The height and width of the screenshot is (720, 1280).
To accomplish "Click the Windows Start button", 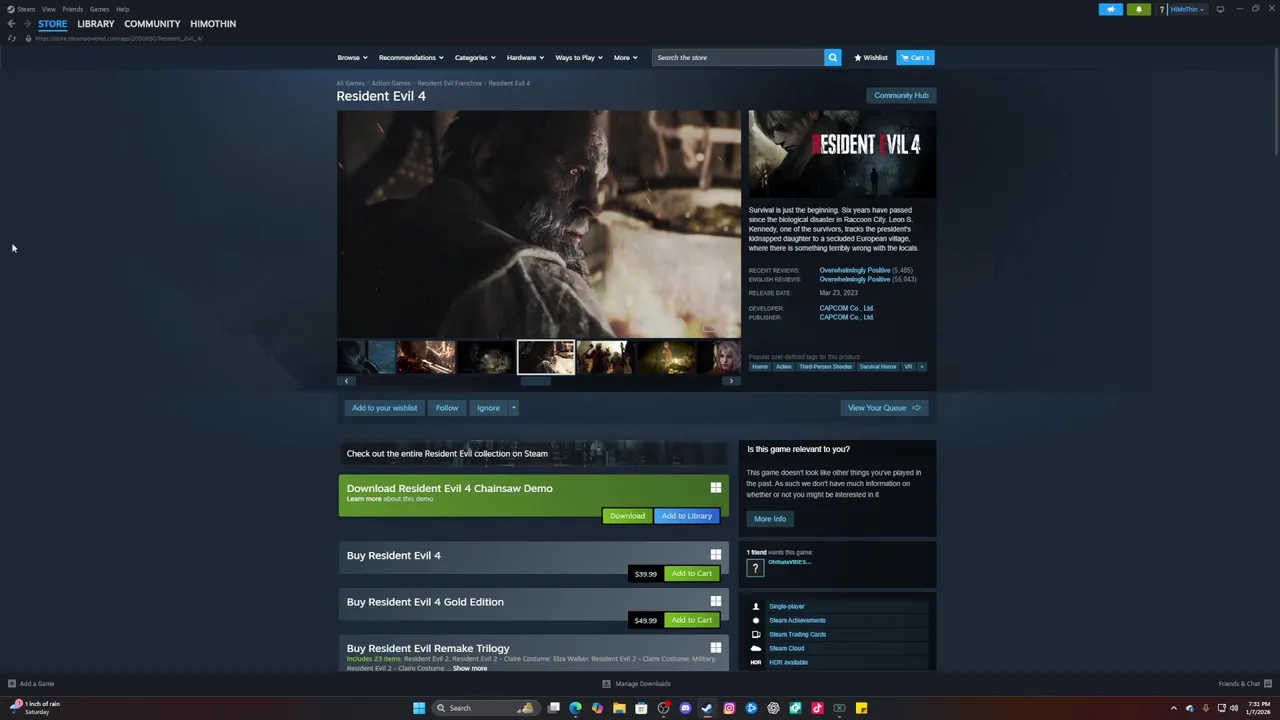I will pyautogui.click(x=419, y=708).
